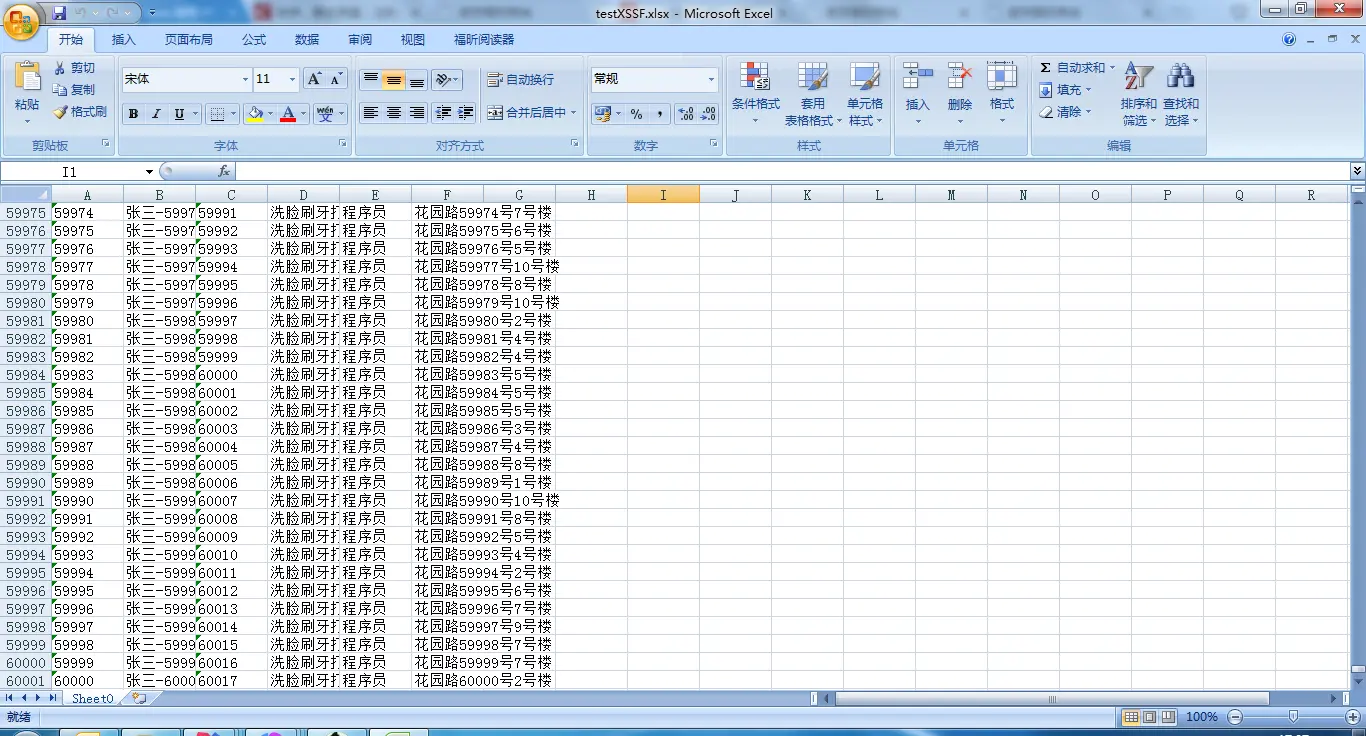Toggle italic formatting
1366x736 pixels.
156,114
